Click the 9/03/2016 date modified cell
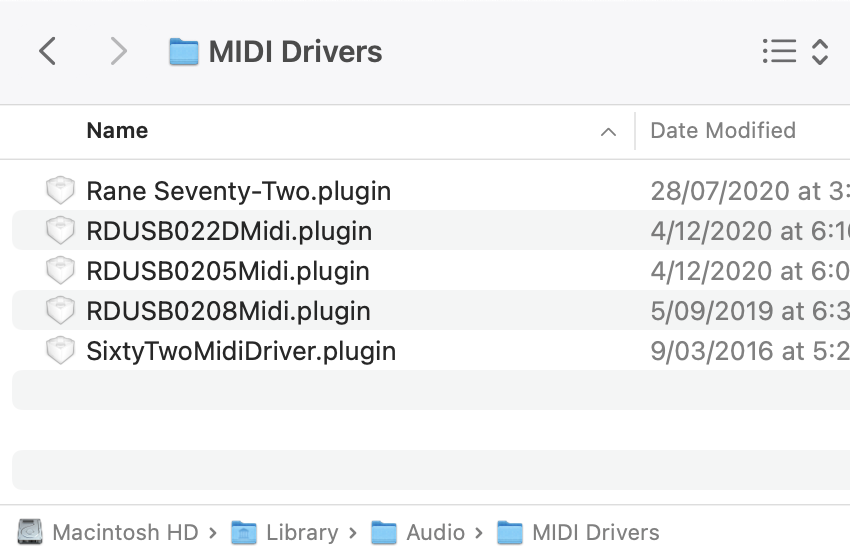 click(x=750, y=351)
